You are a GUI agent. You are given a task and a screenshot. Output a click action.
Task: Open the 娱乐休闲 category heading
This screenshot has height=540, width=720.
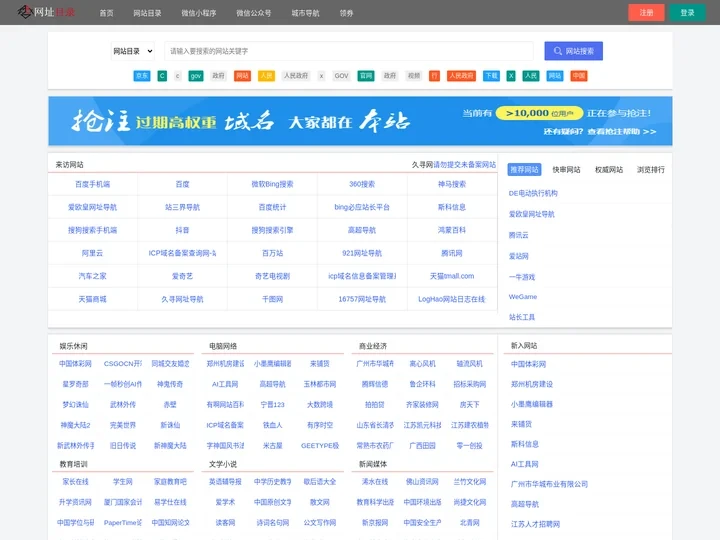[x=73, y=346]
